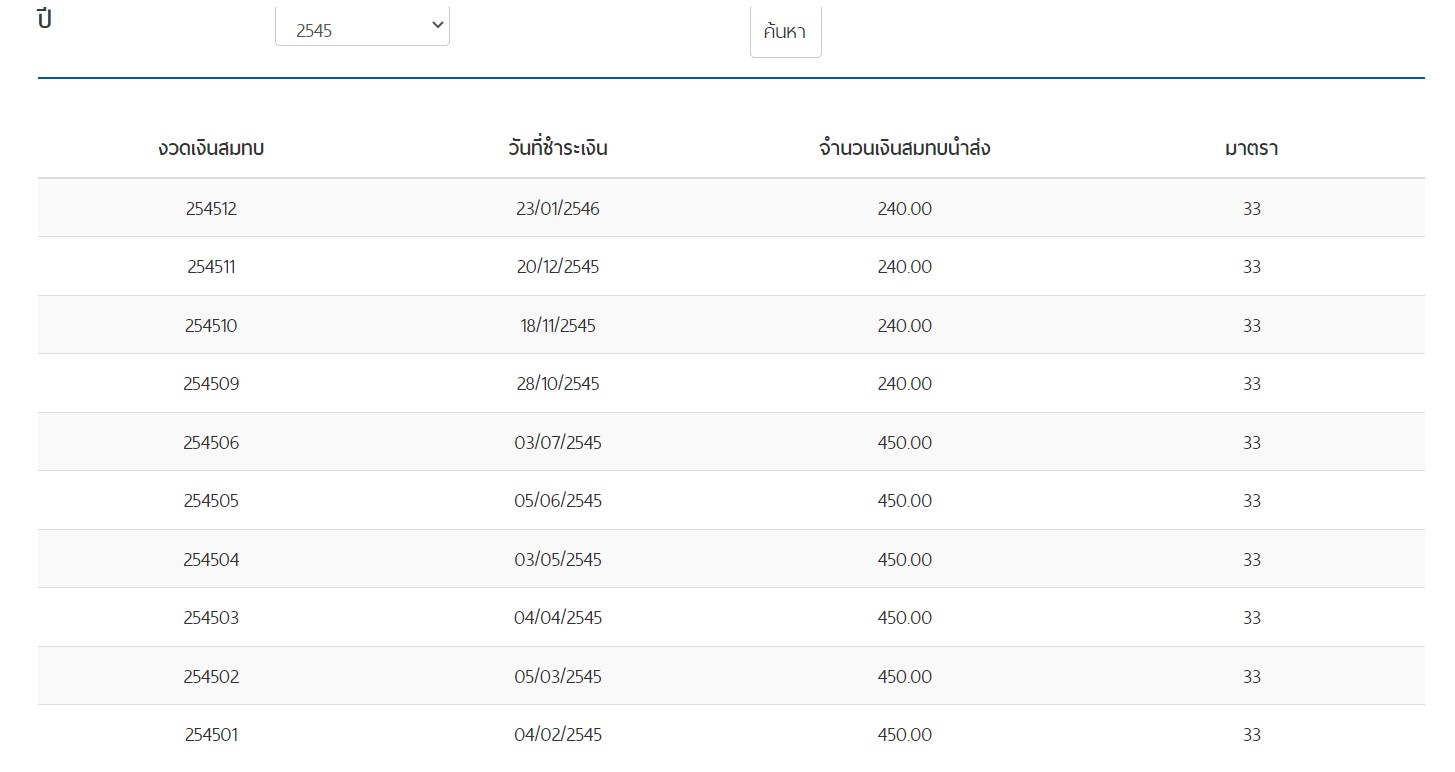The image size is (1455, 772).
Task: Click the จำนวนเงินสมทบนำส่ง column header
Action: pyautogui.click(x=904, y=149)
